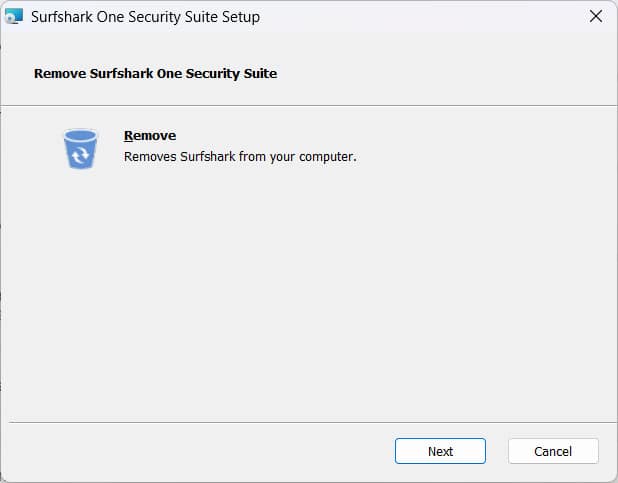The width and height of the screenshot is (618, 483).
Task: Click the circular arrows on the bin icon
Action: (x=80, y=155)
